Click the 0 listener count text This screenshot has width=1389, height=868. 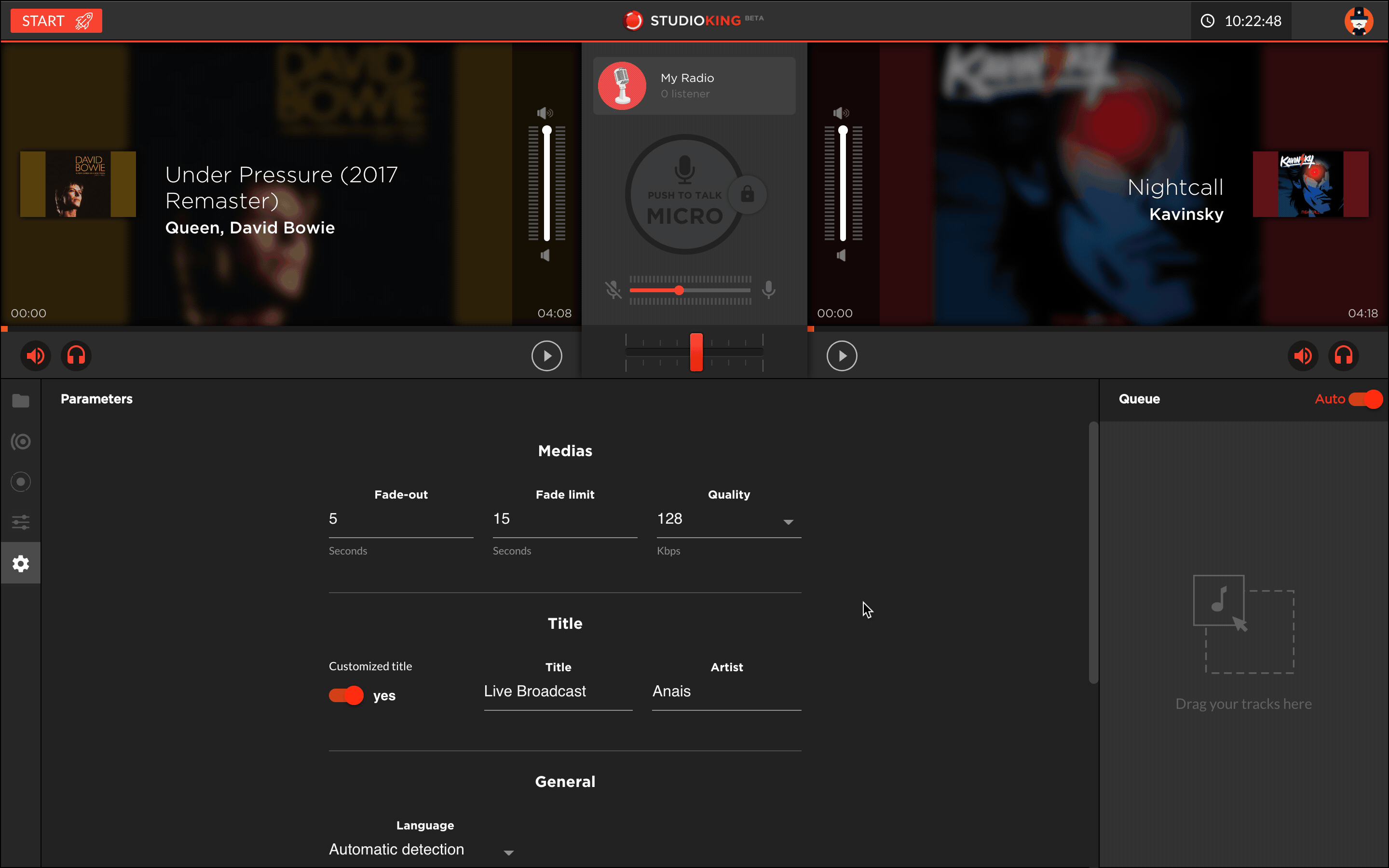click(685, 94)
